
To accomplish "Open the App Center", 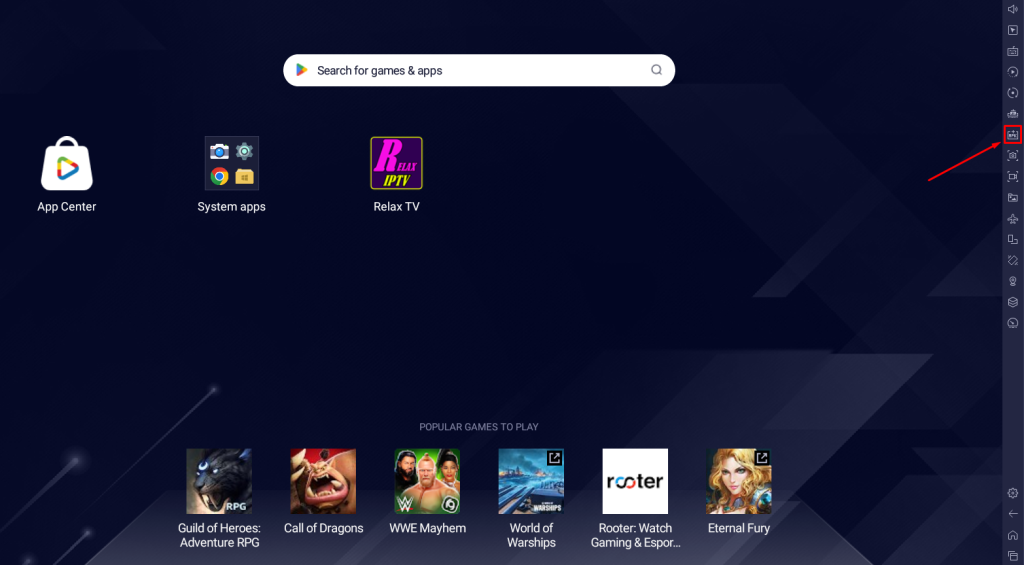I will (67, 164).
